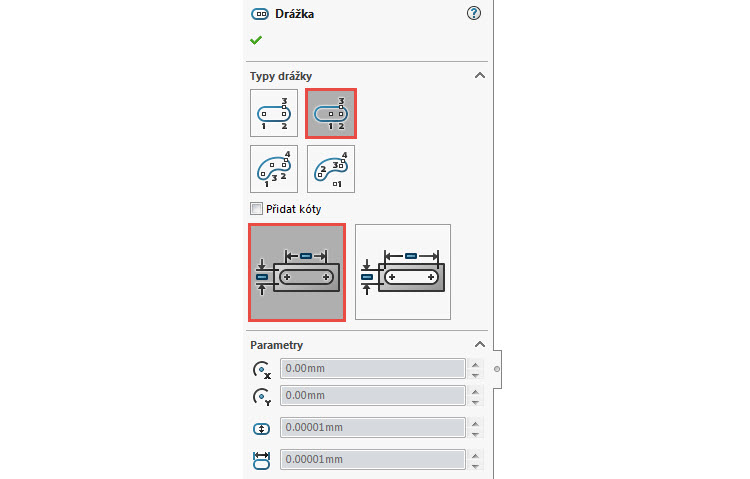Select the centerpoint straight slot type
This screenshot has height=479, width=750.
coord(331,113)
